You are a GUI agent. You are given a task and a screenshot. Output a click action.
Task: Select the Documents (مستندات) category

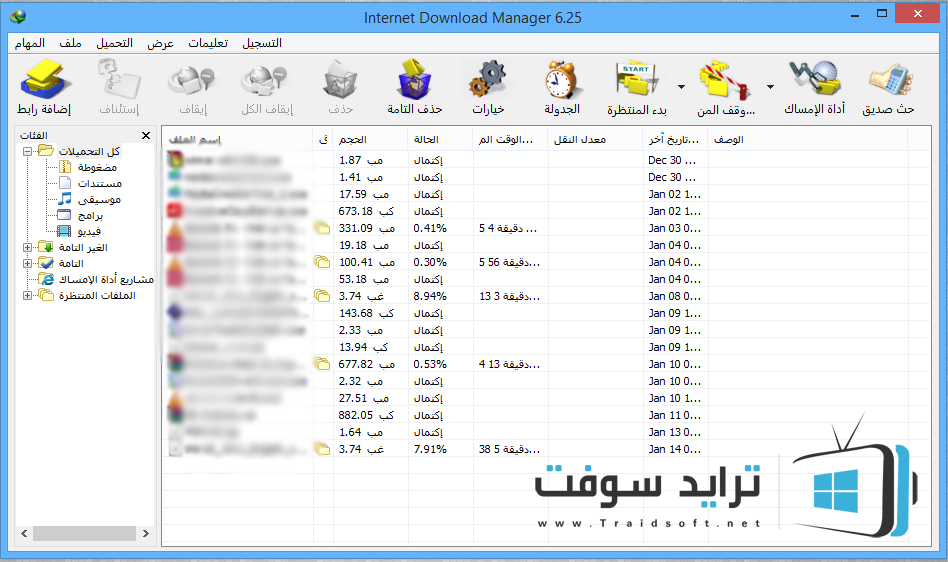pos(99,183)
